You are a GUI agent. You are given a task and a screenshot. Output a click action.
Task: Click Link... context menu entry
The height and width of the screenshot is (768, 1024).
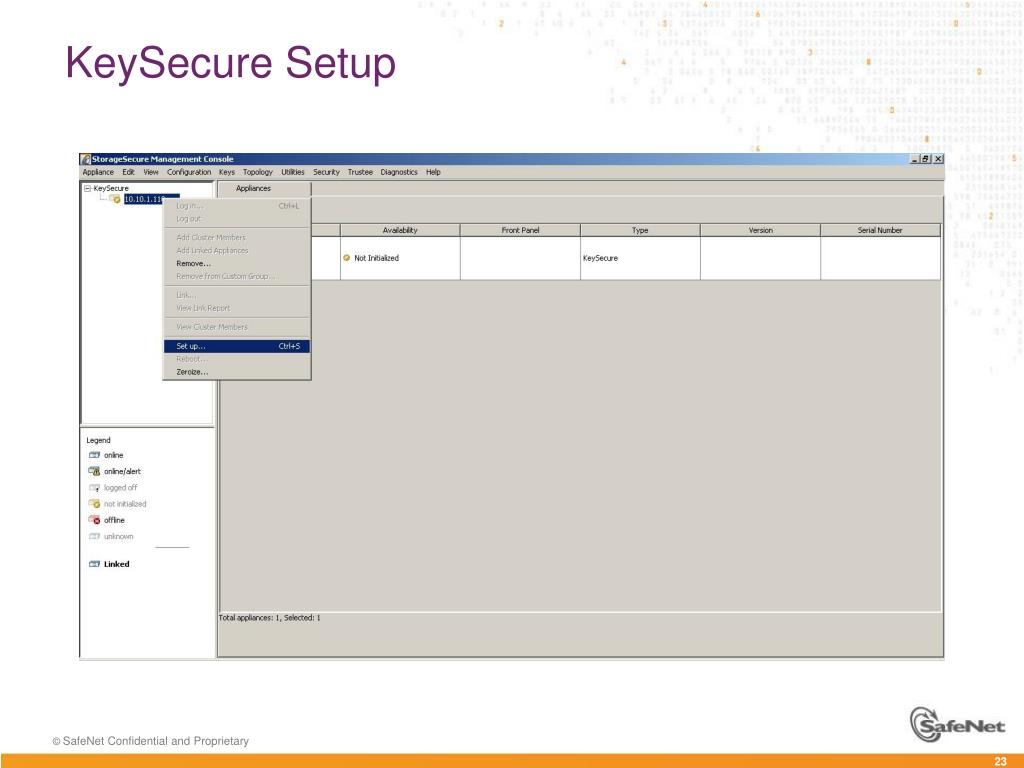coord(236,295)
